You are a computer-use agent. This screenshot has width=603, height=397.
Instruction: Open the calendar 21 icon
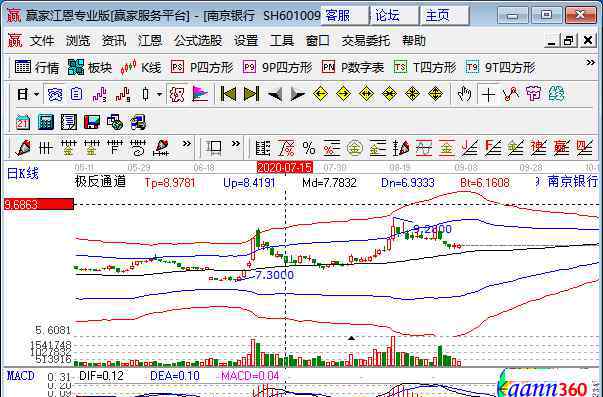click(23, 122)
